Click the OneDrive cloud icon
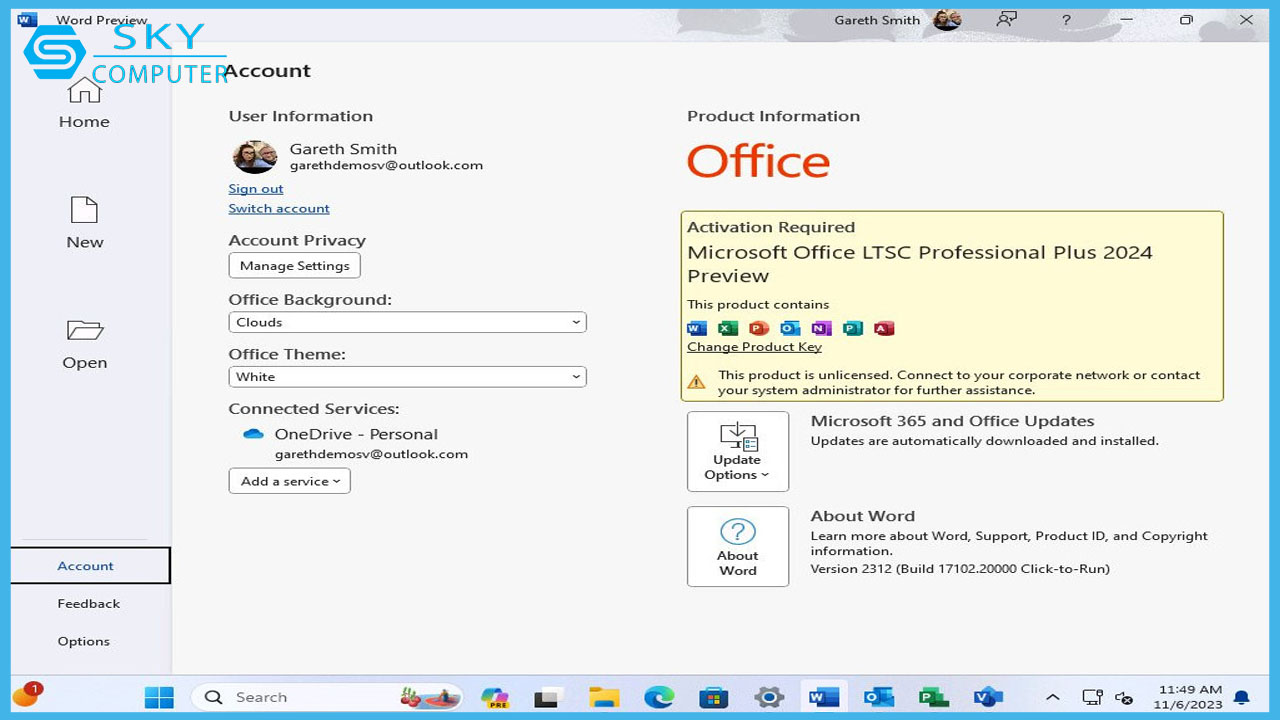Screen dimensions: 1280x720 (x=253, y=434)
